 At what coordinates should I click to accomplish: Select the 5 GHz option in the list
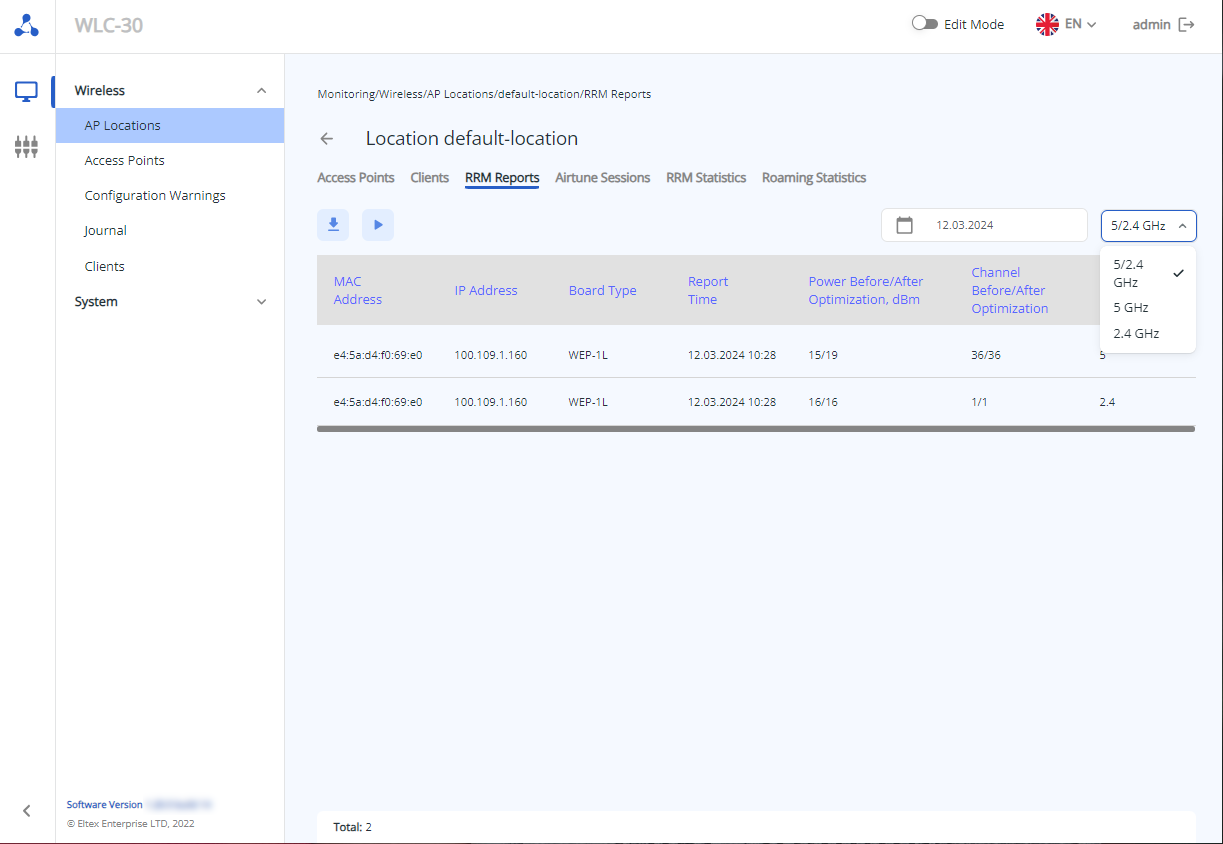[x=1131, y=308]
